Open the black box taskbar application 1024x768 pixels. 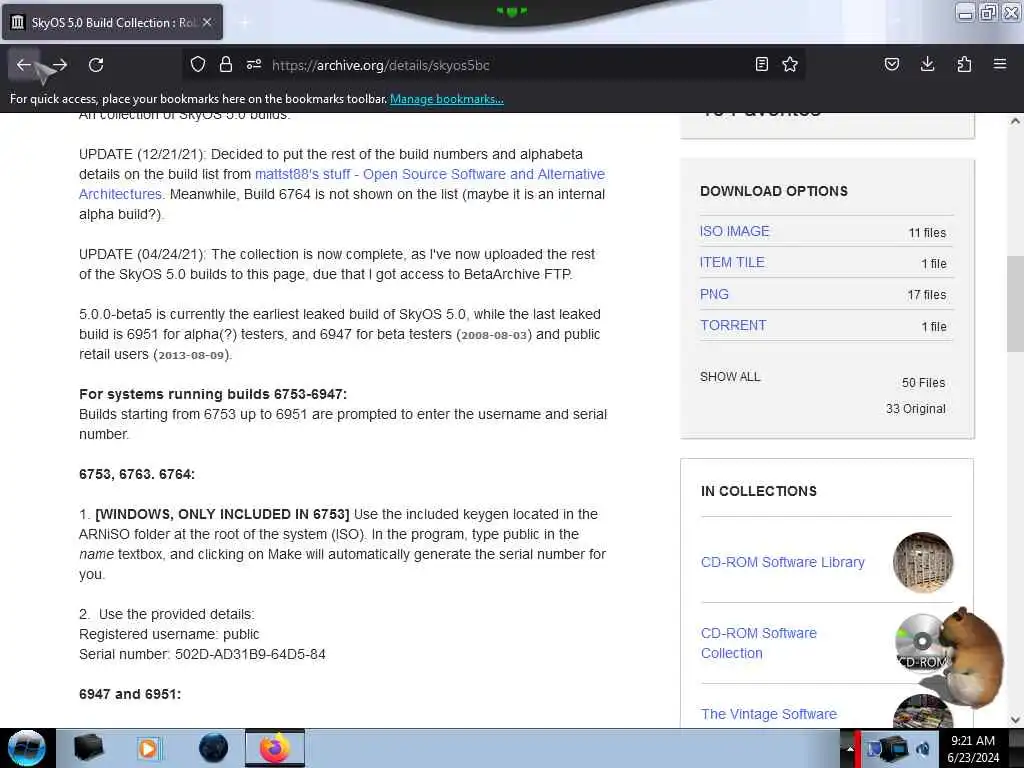[88, 748]
